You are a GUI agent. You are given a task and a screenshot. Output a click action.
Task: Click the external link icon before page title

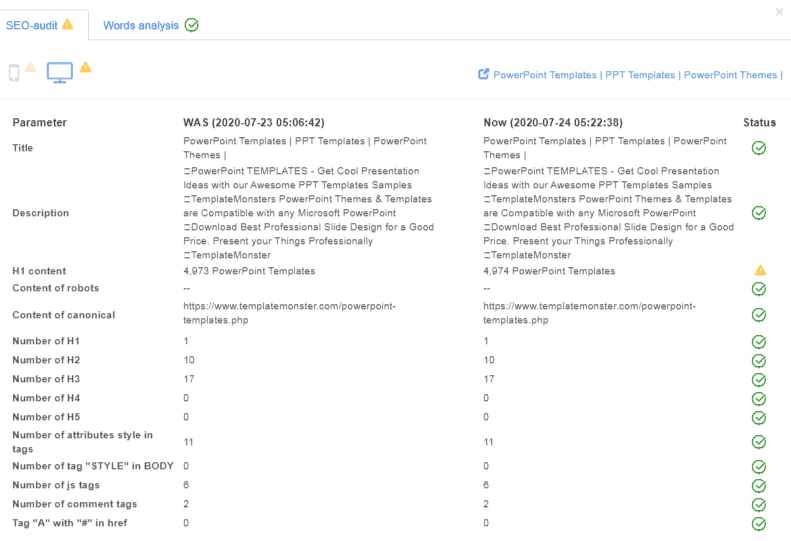pyautogui.click(x=483, y=74)
